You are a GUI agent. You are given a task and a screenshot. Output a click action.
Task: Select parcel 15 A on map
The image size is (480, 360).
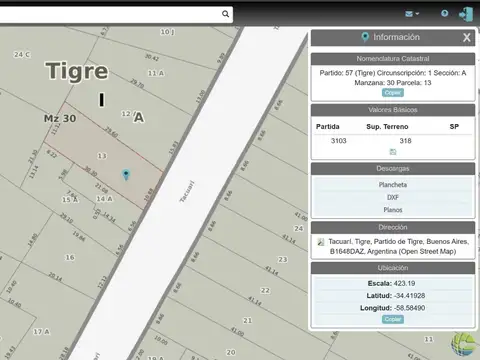click(70, 200)
